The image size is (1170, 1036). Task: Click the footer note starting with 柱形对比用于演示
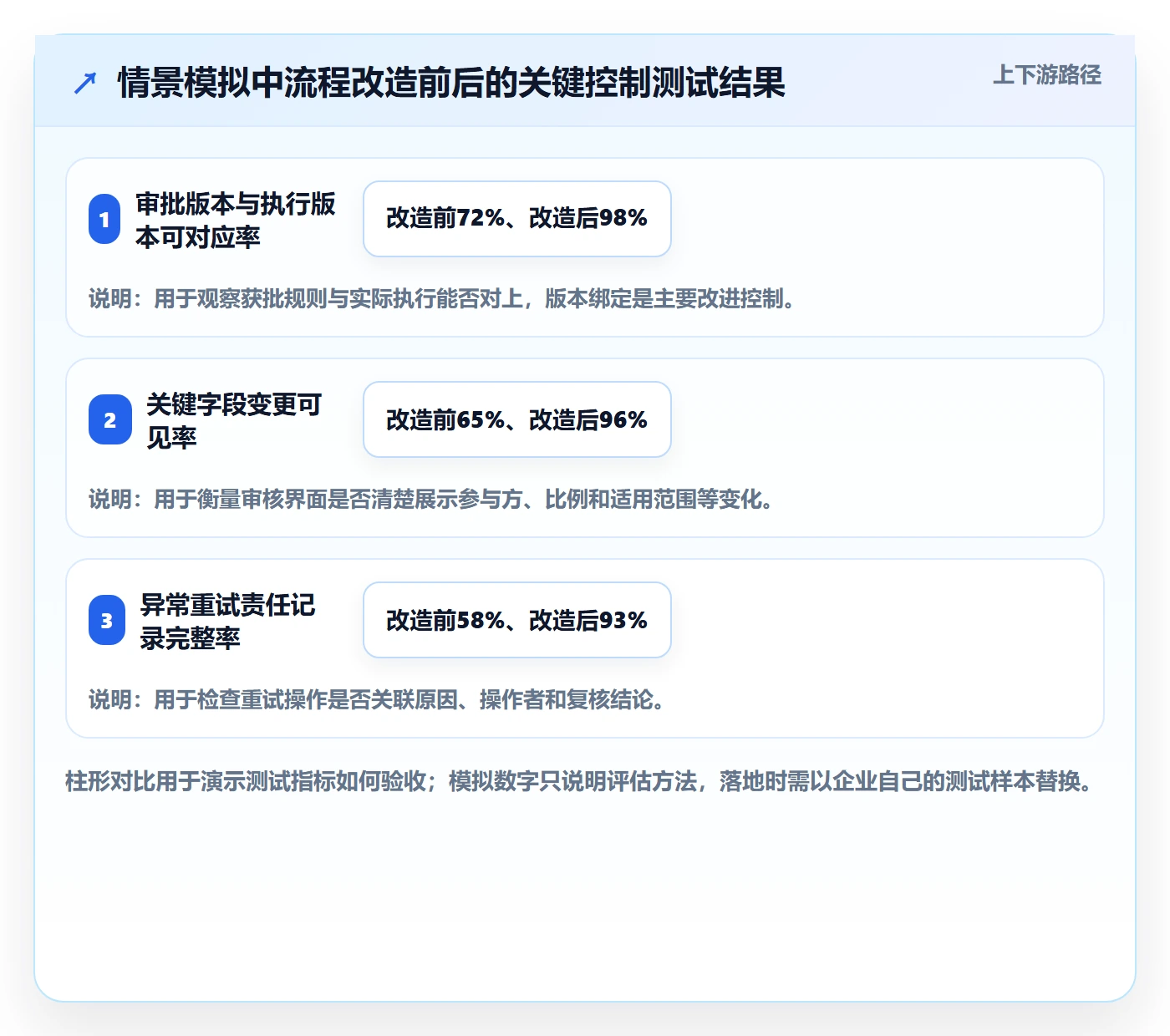578,781
